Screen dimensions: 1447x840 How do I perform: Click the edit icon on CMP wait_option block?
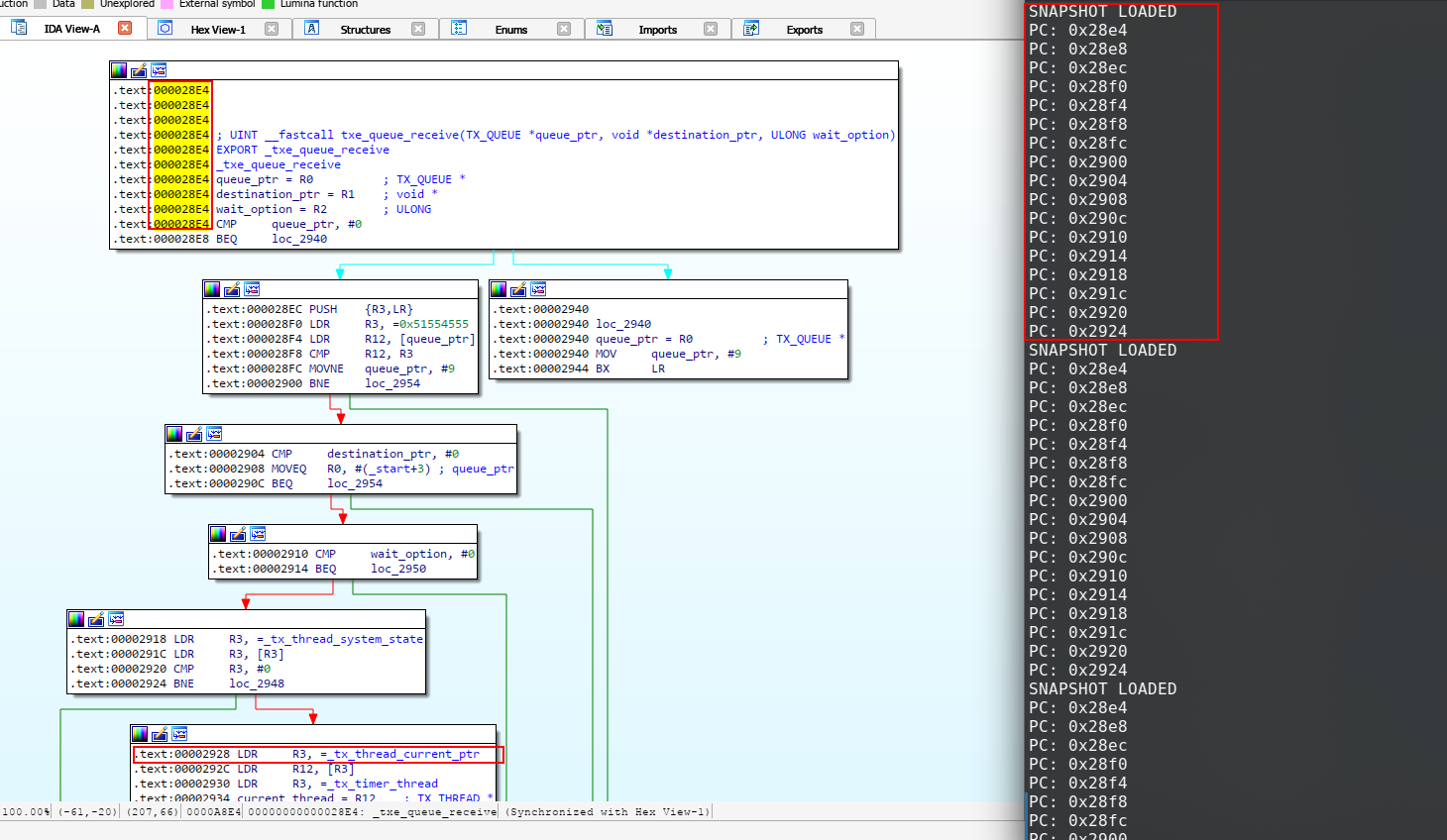238,534
